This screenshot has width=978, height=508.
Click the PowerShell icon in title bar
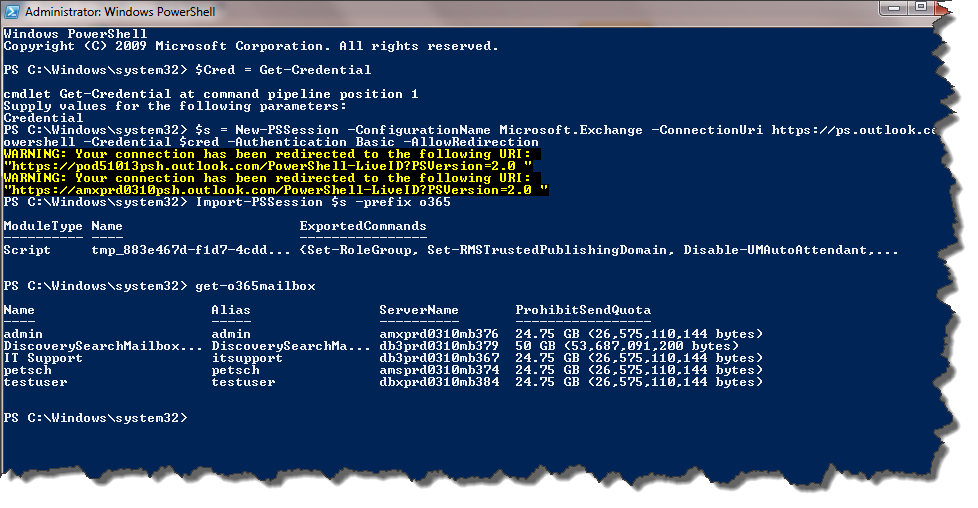[x=12, y=11]
